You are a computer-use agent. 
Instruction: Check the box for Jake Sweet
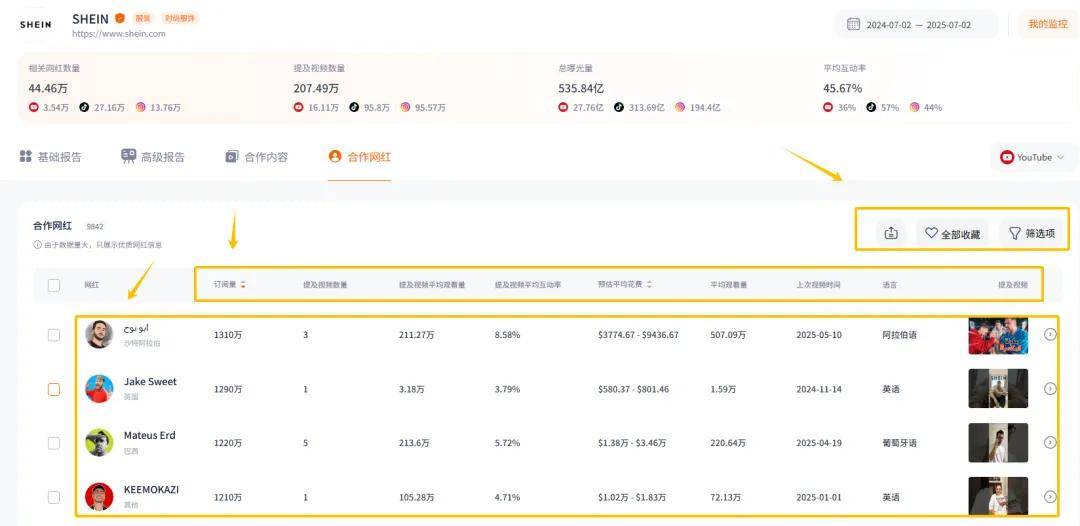(54, 389)
